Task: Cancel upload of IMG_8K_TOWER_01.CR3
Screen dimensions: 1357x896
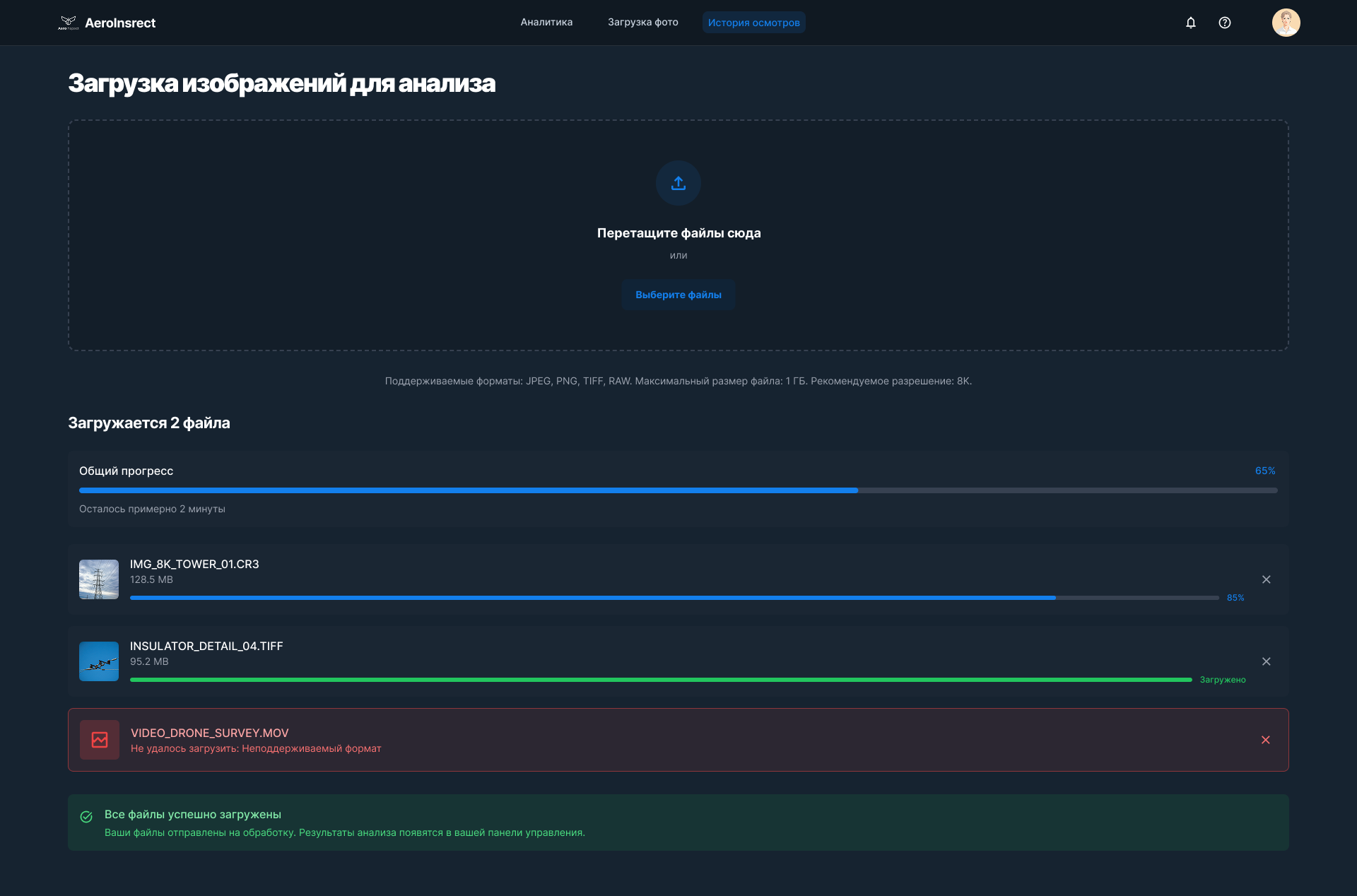Action: coord(1267,579)
